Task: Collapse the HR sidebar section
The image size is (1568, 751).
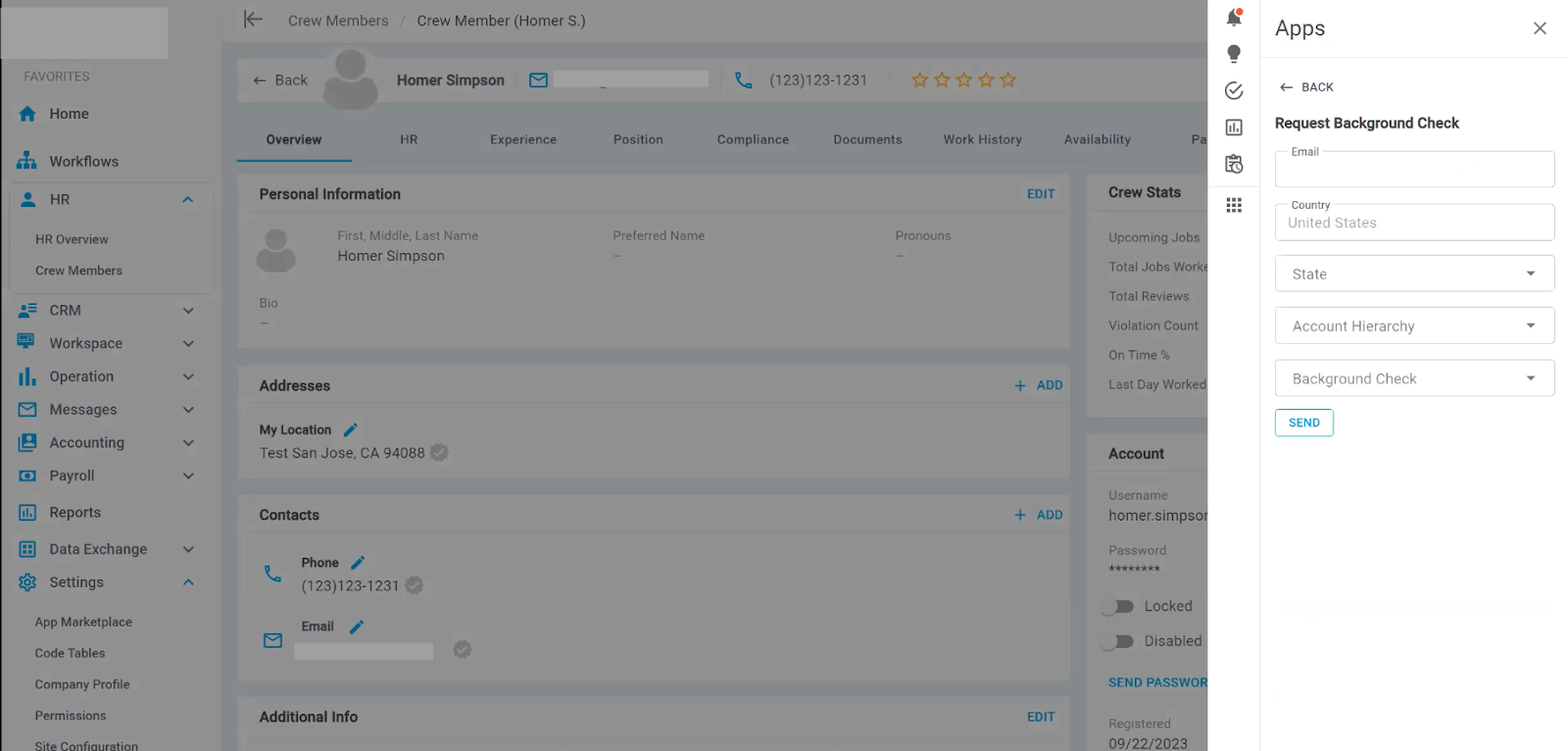Action: [188, 200]
